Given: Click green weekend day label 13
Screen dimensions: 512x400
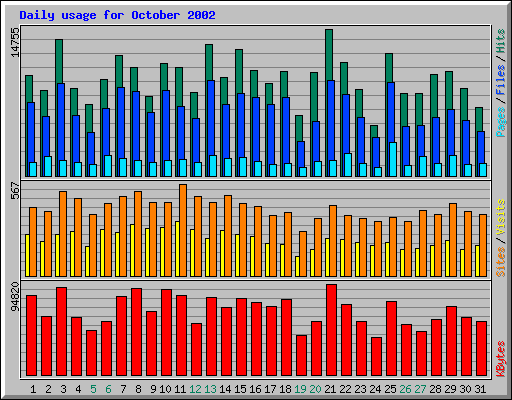Looking at the screenshot, I should [x=210, y=389].
